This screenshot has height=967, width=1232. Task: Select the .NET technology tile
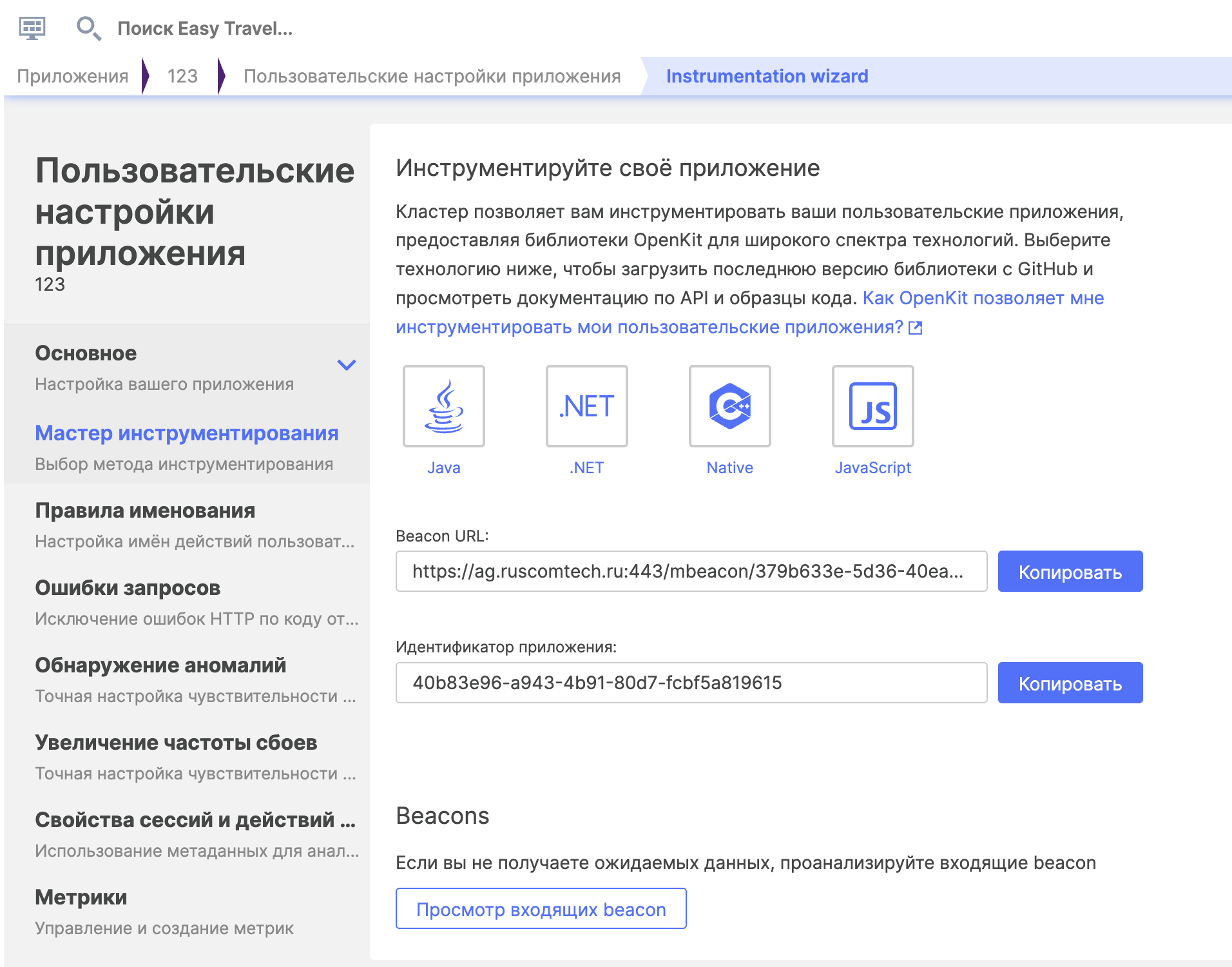(x=586, y=406)
